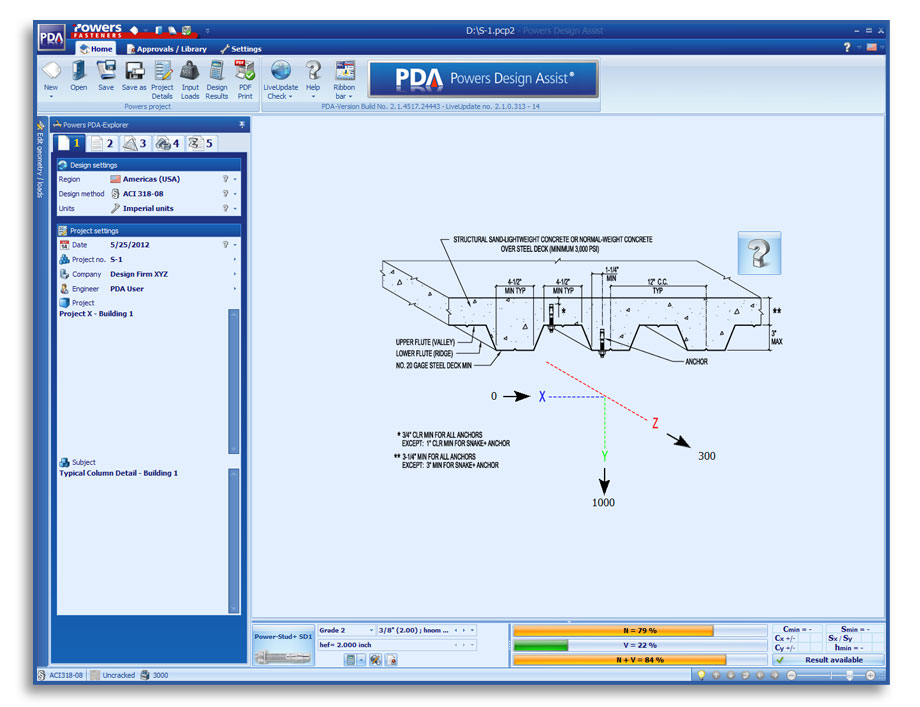Open a project file with Open icon
The height and width of the screenshot is (707, 920).
tap(79, 72)
